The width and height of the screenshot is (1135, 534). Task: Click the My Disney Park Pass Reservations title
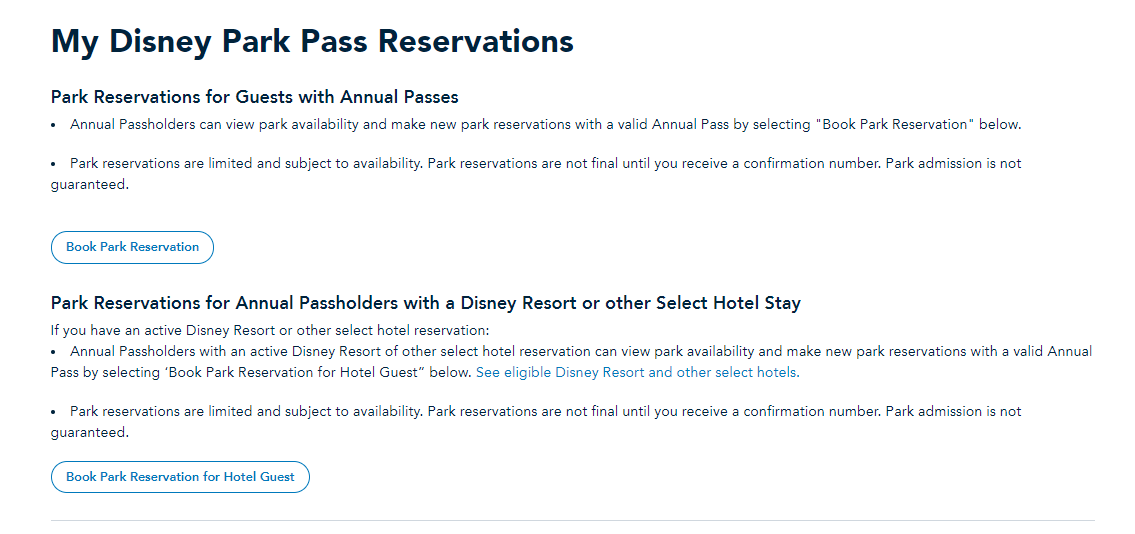(x=312, y=42)
